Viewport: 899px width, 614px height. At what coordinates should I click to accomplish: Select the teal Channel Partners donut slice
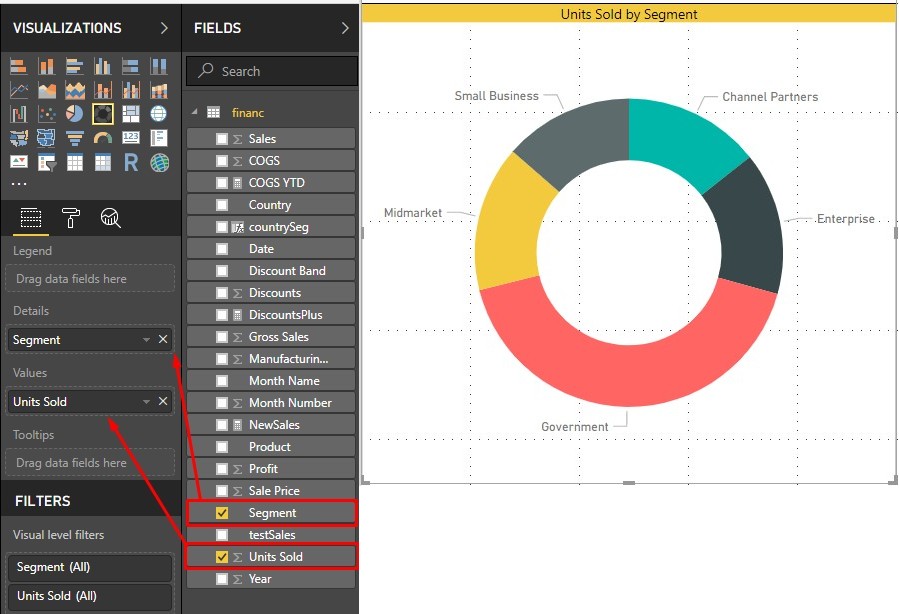point(679,140)
